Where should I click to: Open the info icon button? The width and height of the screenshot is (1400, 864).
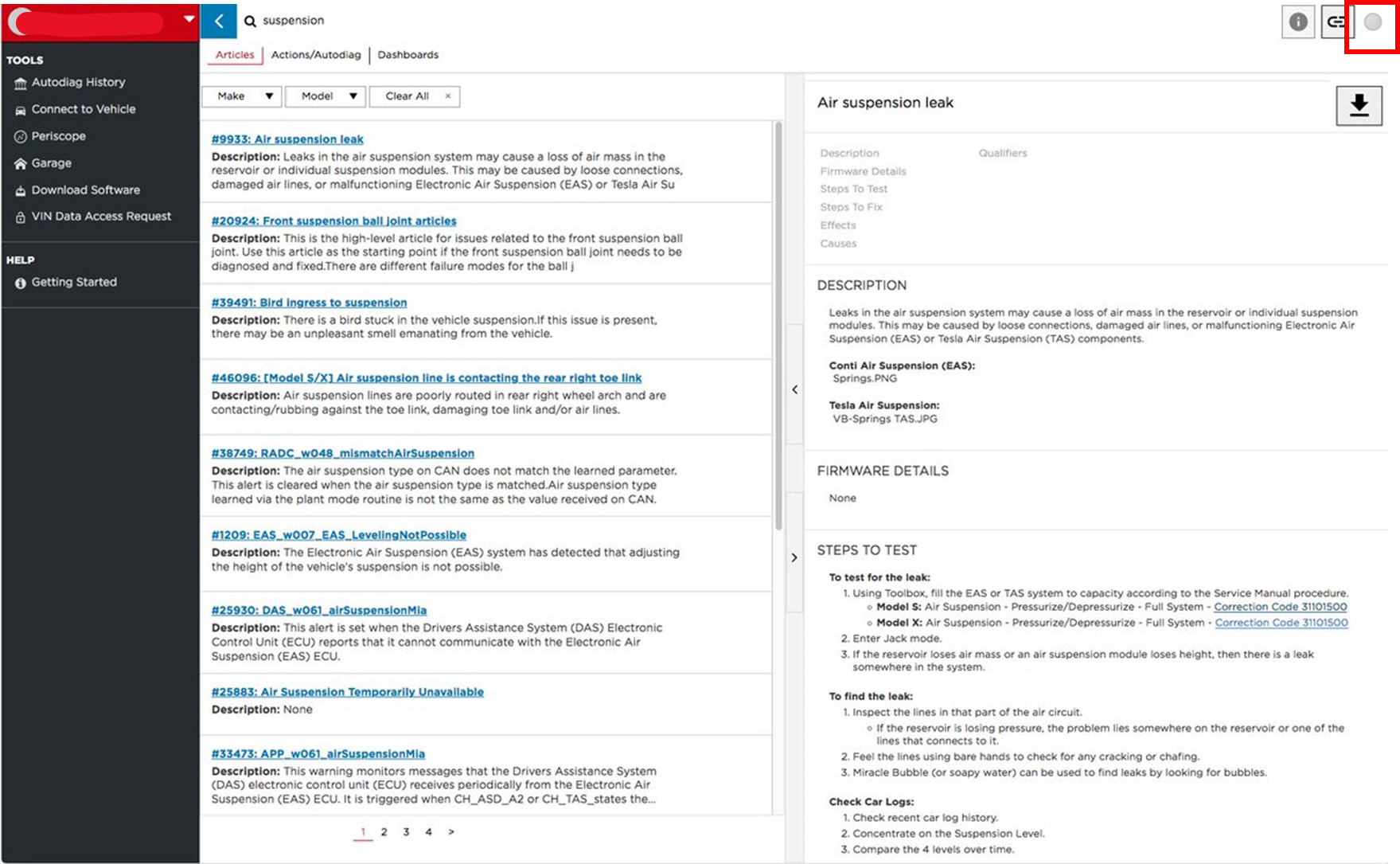pyautogui.click(x=1298, y=22)
